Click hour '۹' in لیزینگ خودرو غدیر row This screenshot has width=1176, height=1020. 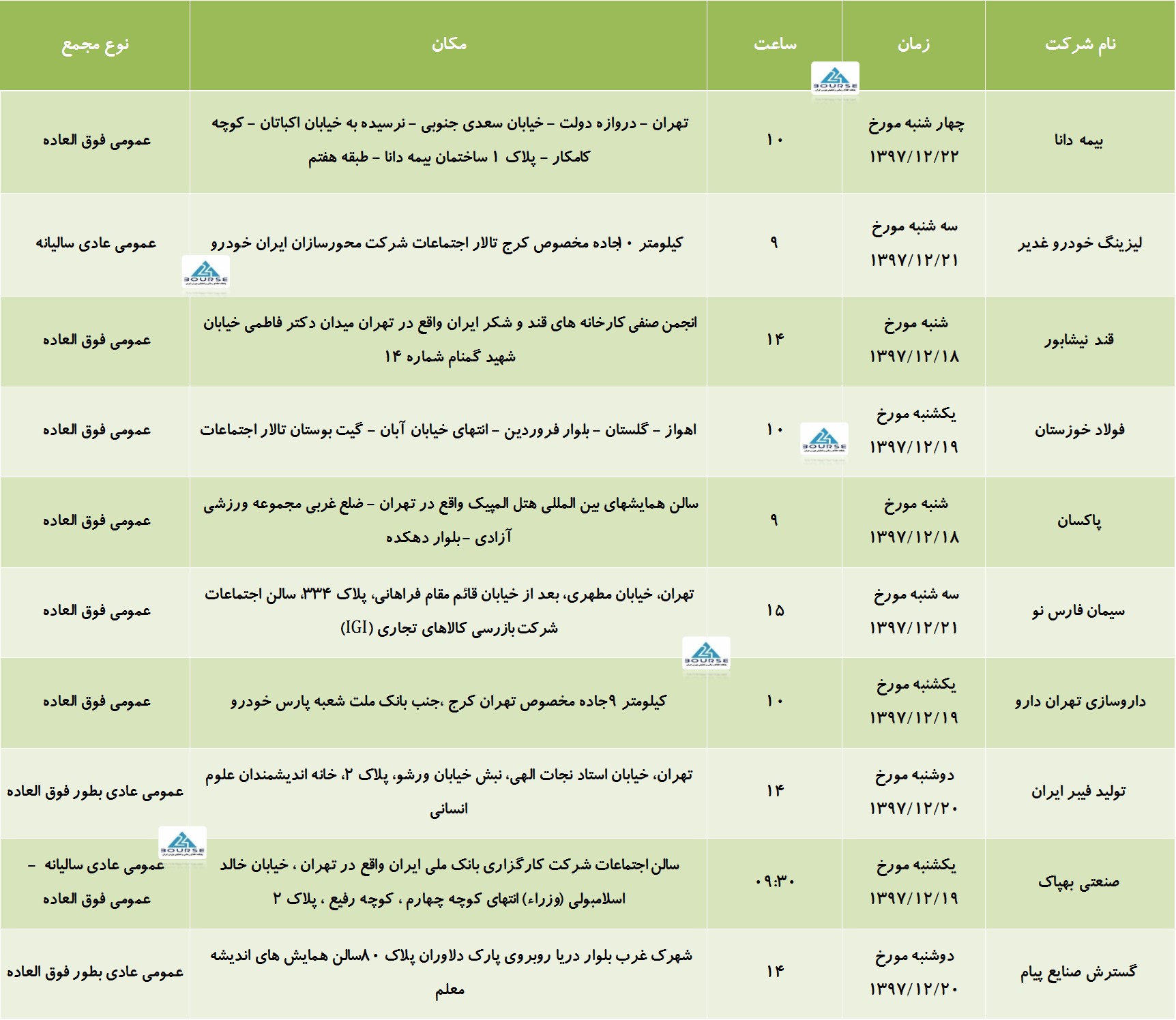tap(774, 242)
